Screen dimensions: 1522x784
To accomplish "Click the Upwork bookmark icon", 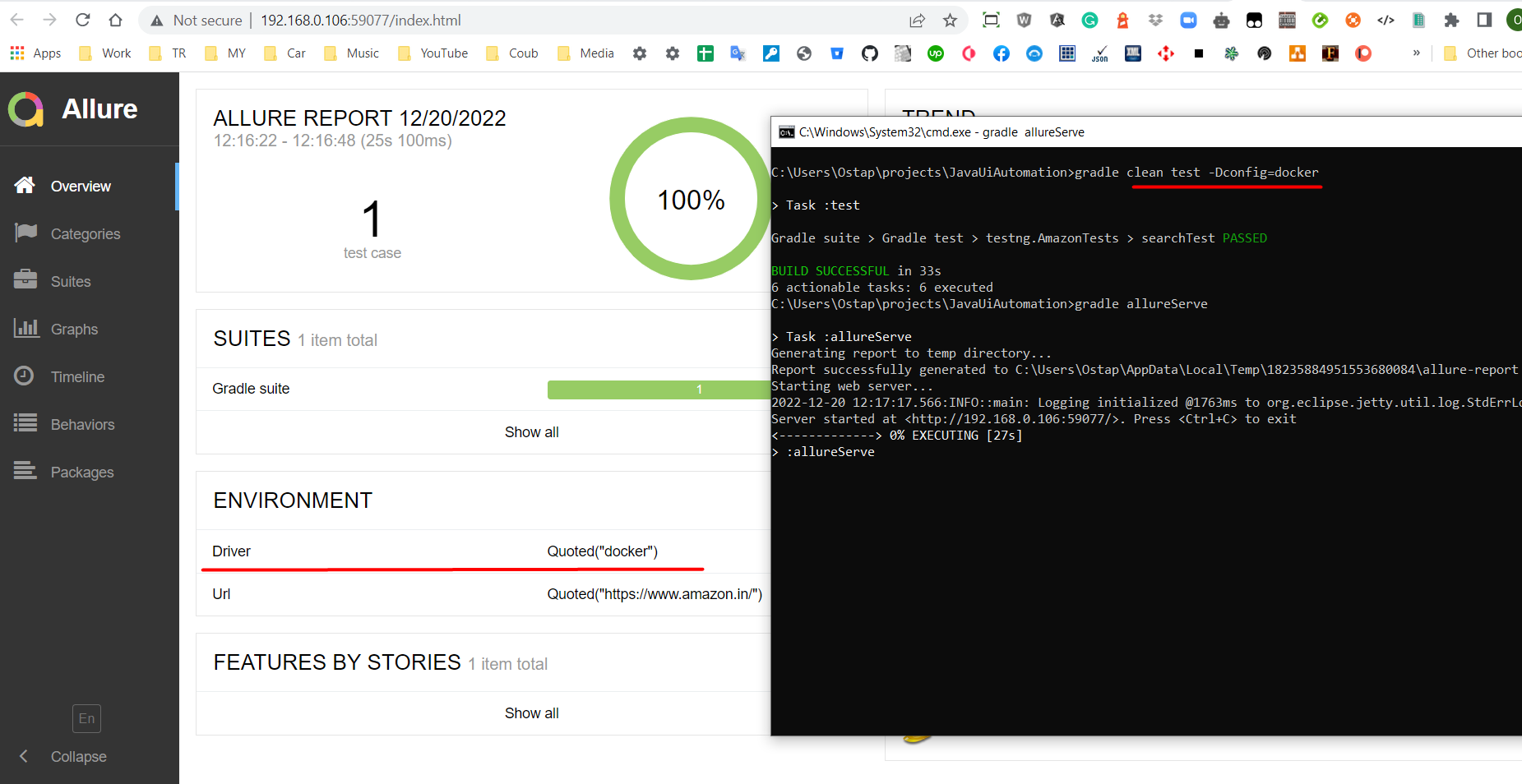I will (x=936, y=53).
